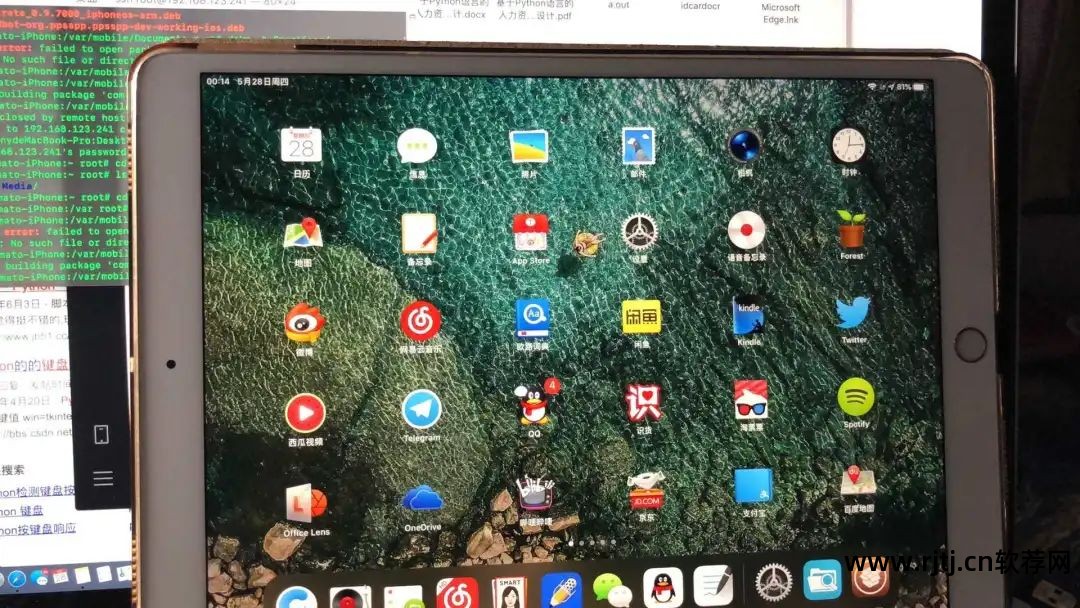Image resolution: width=1080 pixels, height=608 pixels.
Task: Tap the iPad physical home button
Action: (x=970, y=345)
